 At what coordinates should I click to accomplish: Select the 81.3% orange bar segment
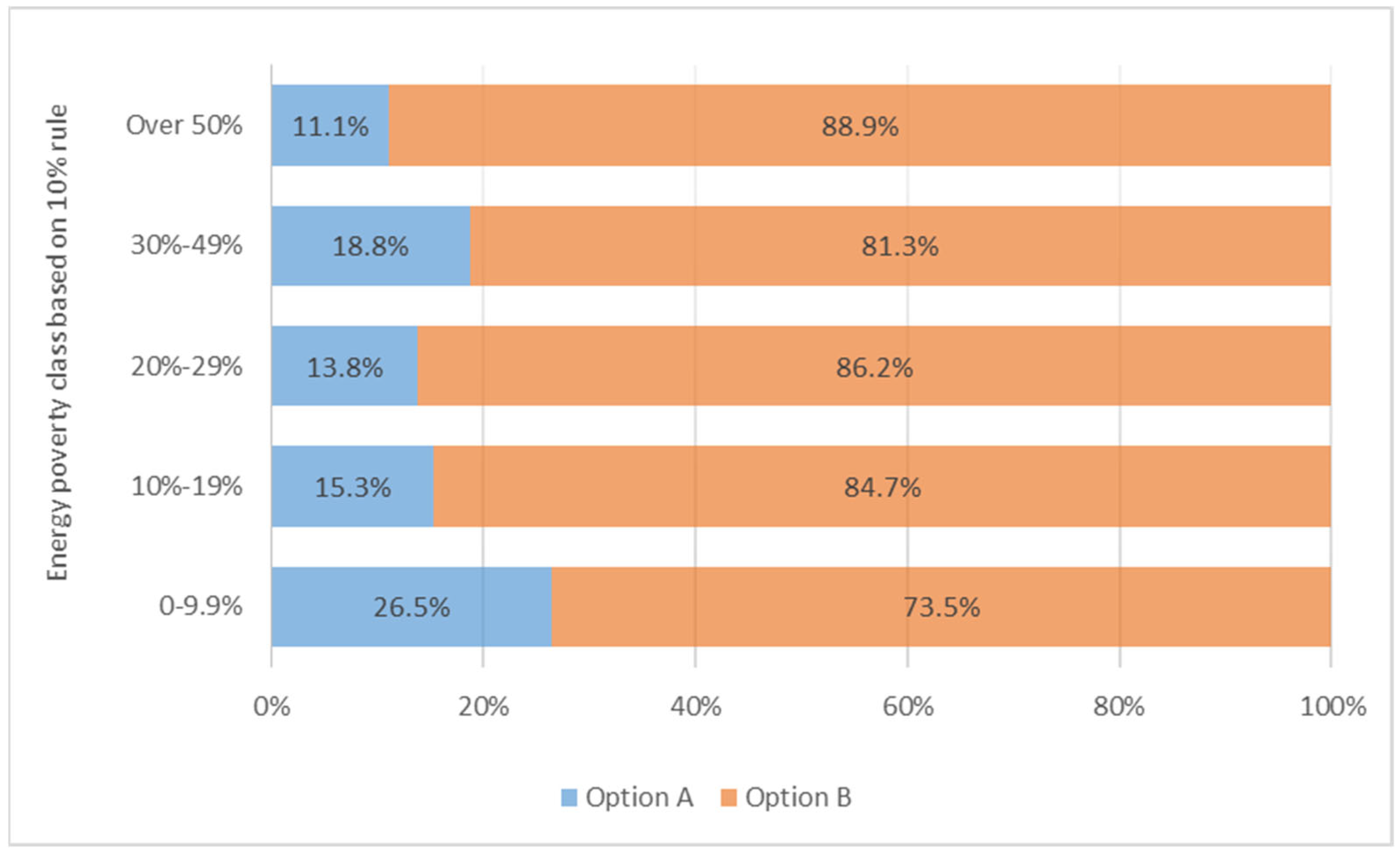click(900, 246)
